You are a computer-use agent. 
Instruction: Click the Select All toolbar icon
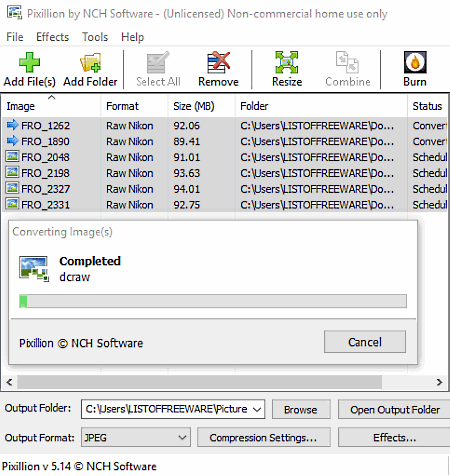pos(158,62)
